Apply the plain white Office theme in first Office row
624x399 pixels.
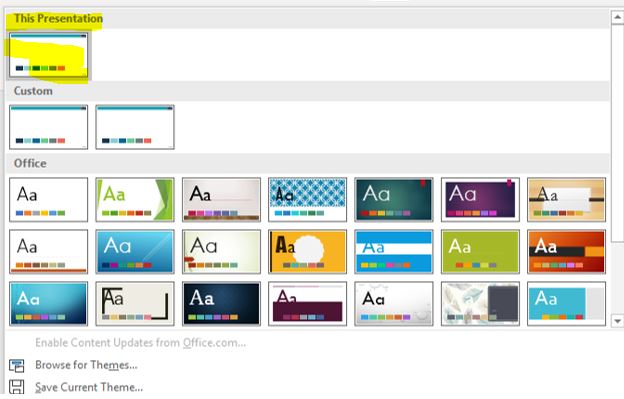49,200
